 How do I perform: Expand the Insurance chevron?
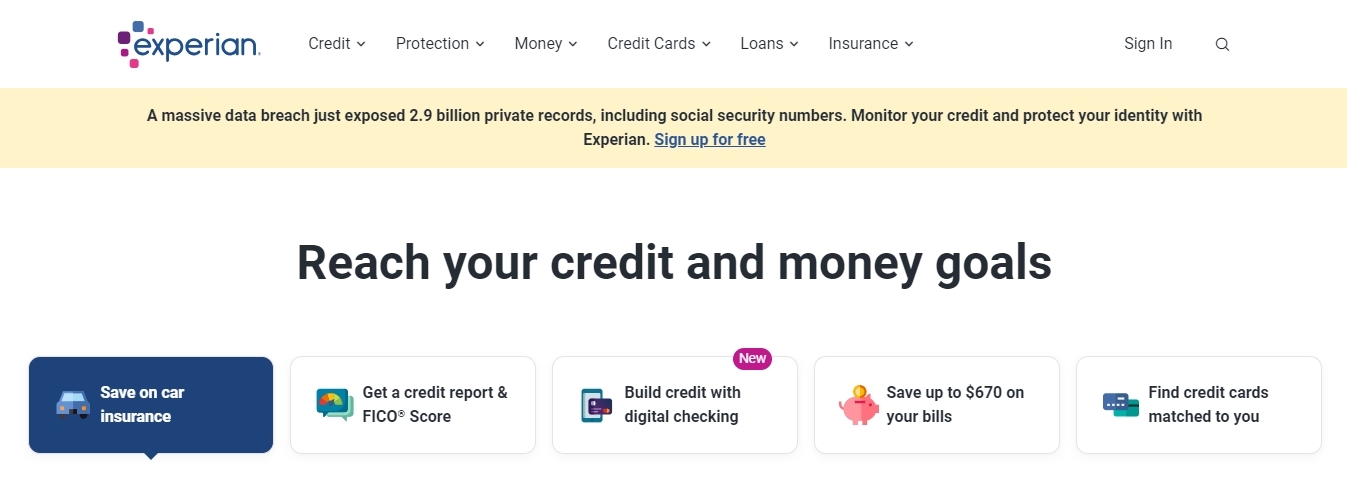(x=909, y=44)
